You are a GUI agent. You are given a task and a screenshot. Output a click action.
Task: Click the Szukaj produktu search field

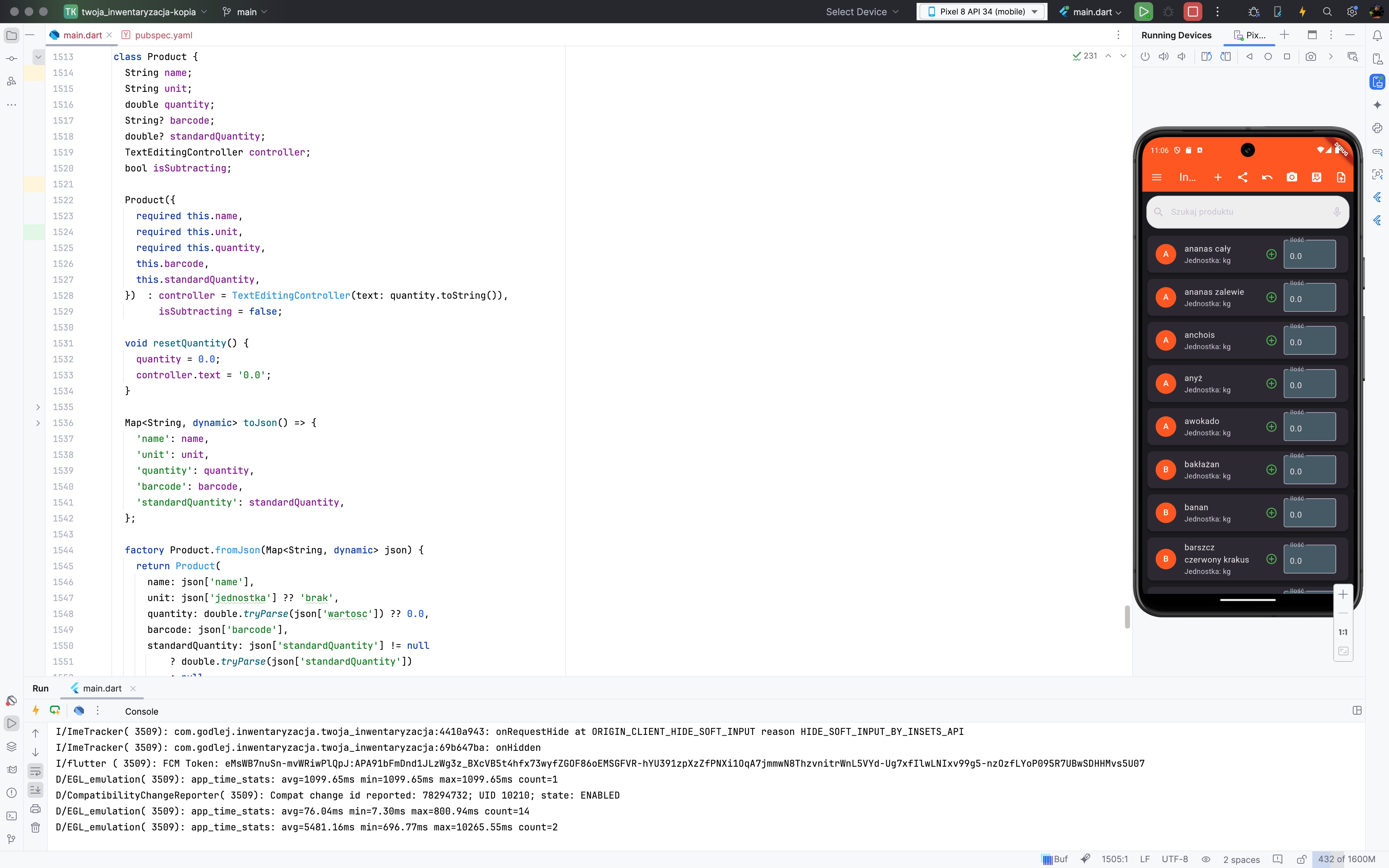pos(1247,212)
